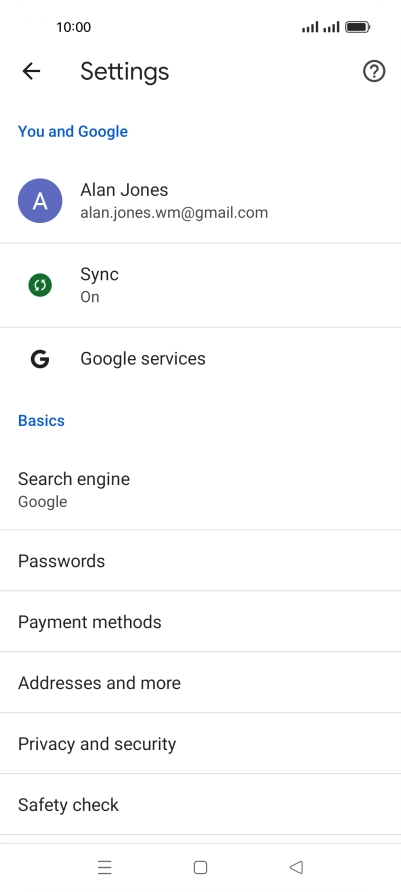401x892 pixels.
Task: Open Passwords settings
Action: click(x=200, y=561)
